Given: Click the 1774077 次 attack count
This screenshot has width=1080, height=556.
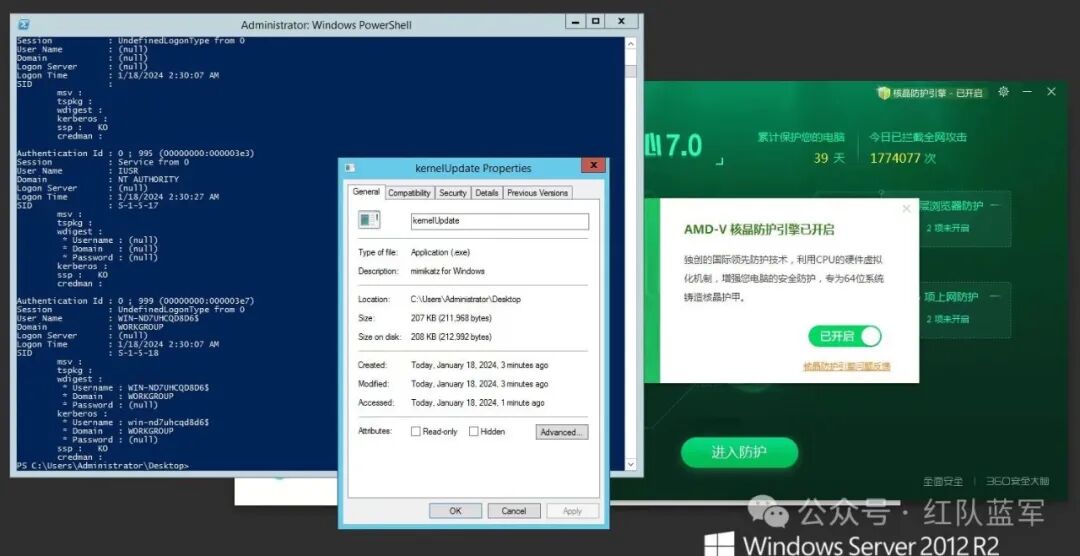Looking at the screenshot, I should (903, 158).
